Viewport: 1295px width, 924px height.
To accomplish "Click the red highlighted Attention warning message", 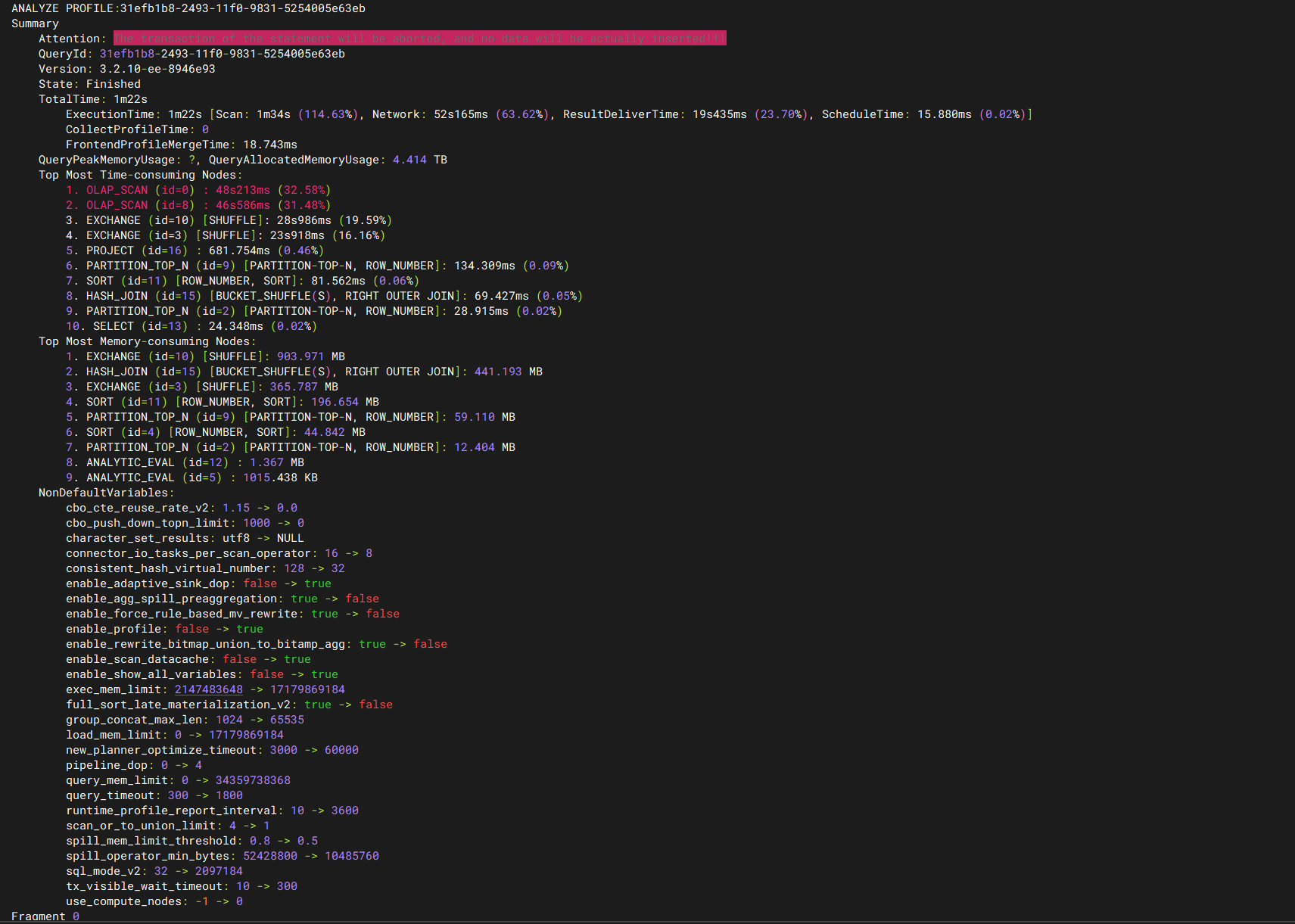I will 419,39.
